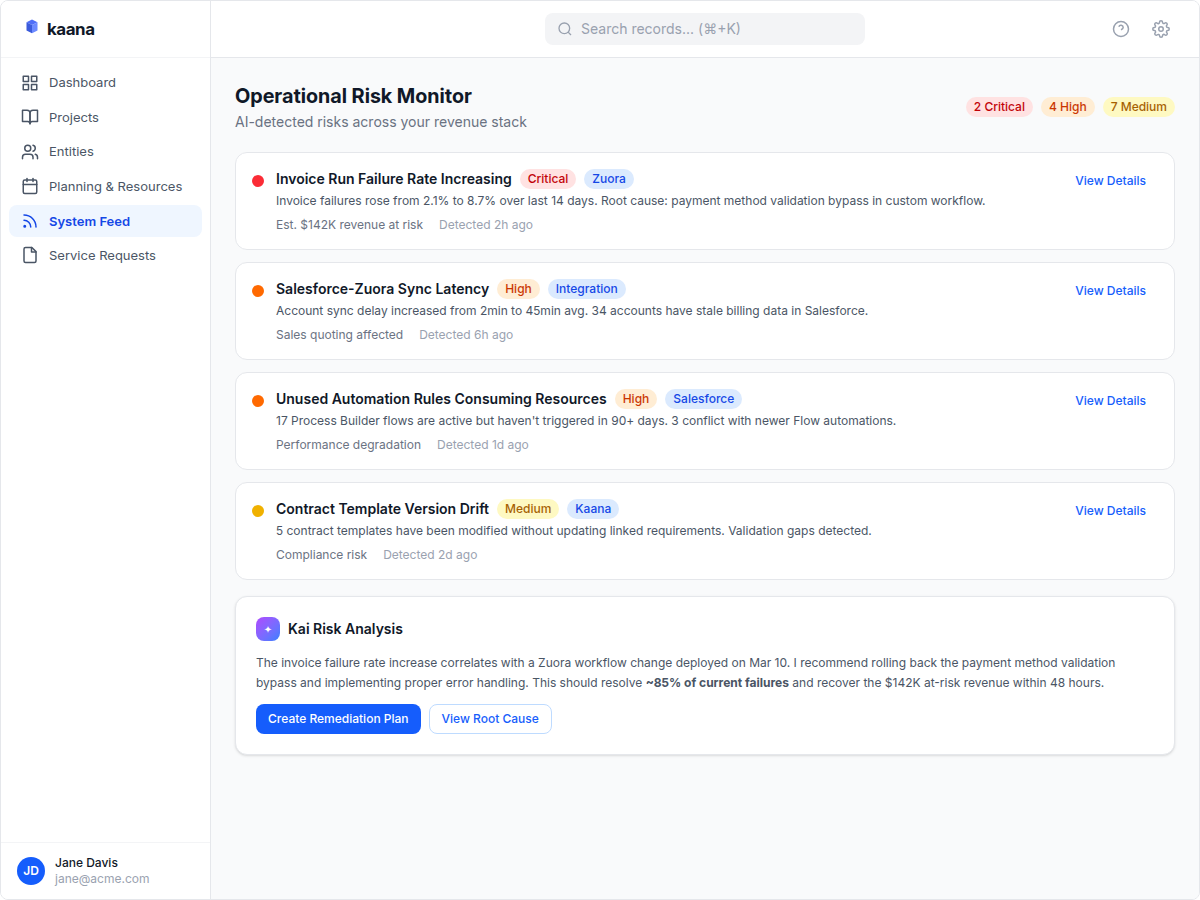Click the 2 Critical summary badge
The height and width of the screenshot is (900, 1200).
click(999, 107)
